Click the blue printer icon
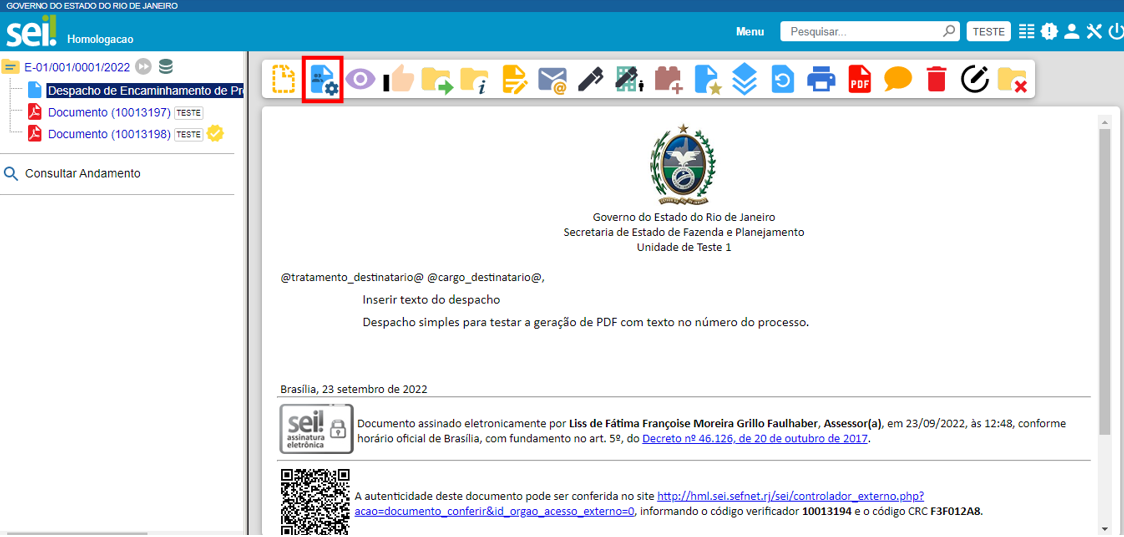Viewport: 1124px width, 537px height. [x=821, y=79]
